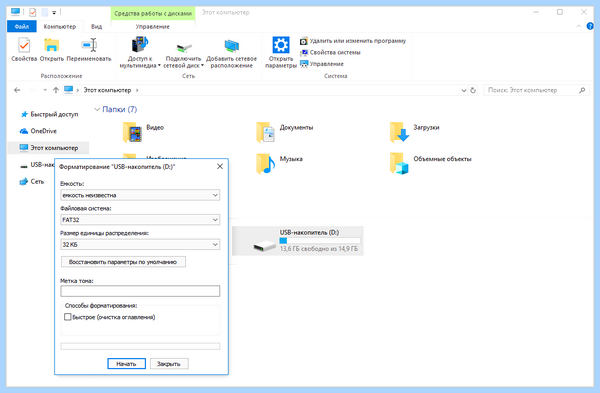Open the Файл tab
Screen dimensions: 600x393
click(x=22, y=26)
